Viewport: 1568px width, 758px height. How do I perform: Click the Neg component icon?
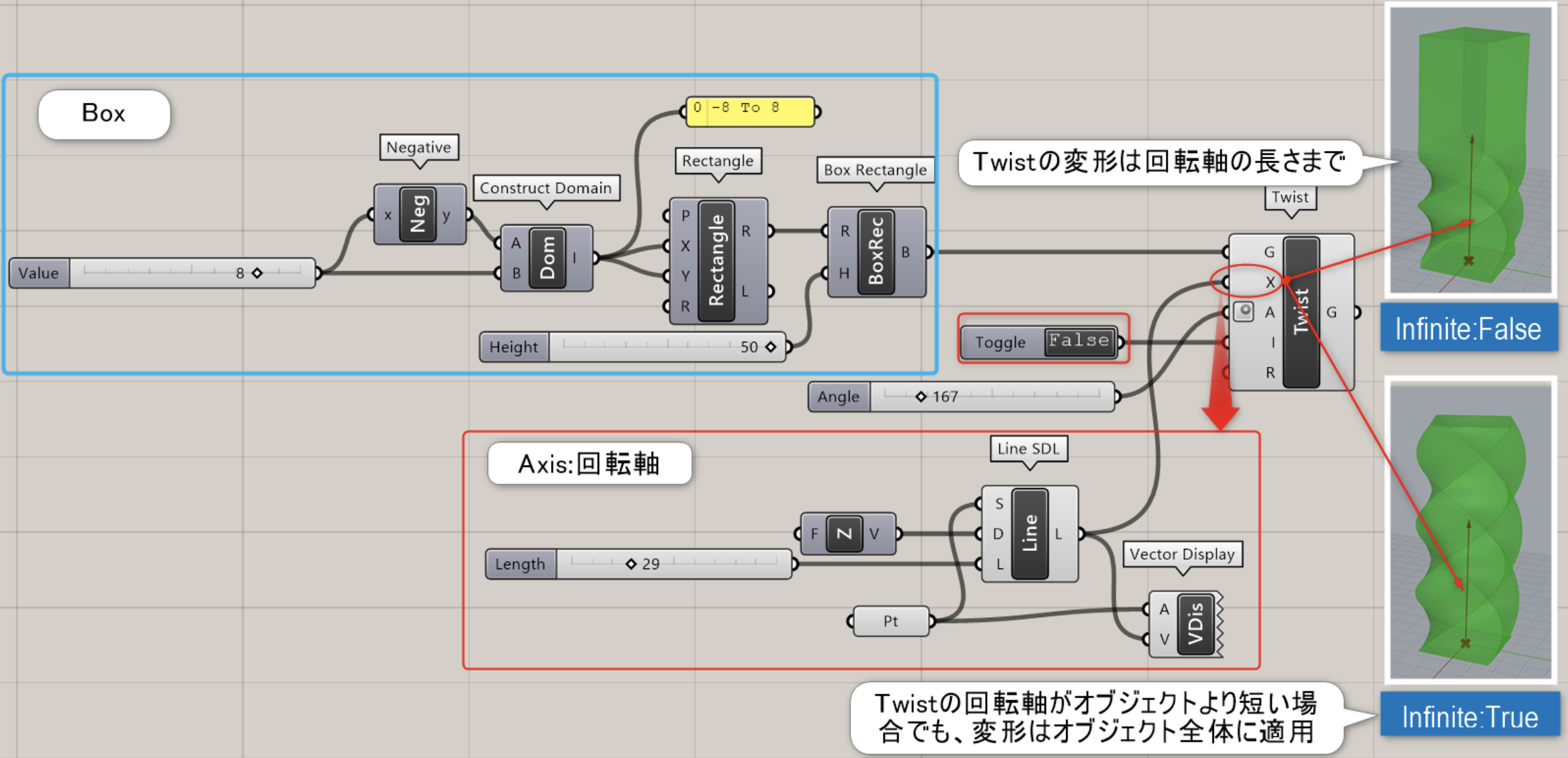(418, 215)
